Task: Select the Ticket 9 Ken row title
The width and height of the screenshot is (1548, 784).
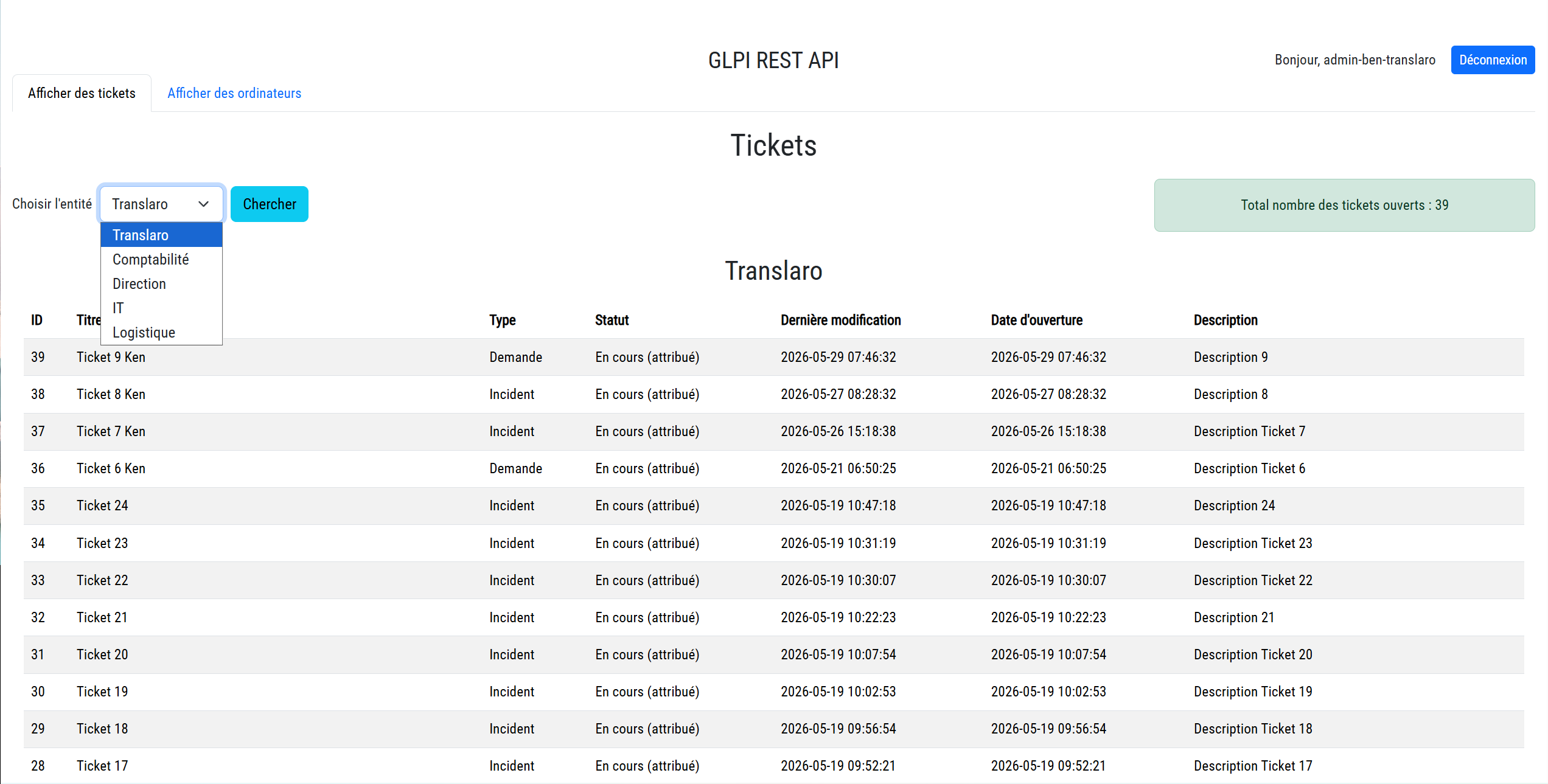Action: point(111,357)
